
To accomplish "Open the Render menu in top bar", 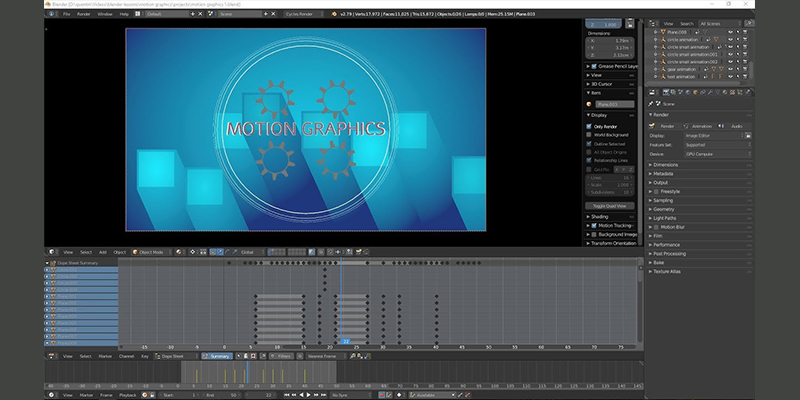I will (x=84, y=14).
